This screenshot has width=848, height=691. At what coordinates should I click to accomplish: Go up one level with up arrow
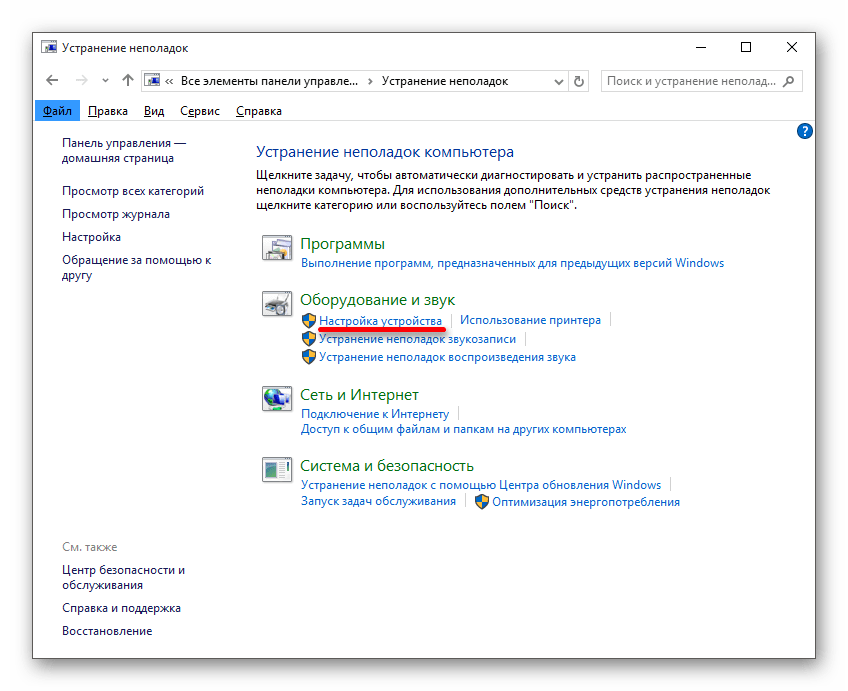click(127, 81)
